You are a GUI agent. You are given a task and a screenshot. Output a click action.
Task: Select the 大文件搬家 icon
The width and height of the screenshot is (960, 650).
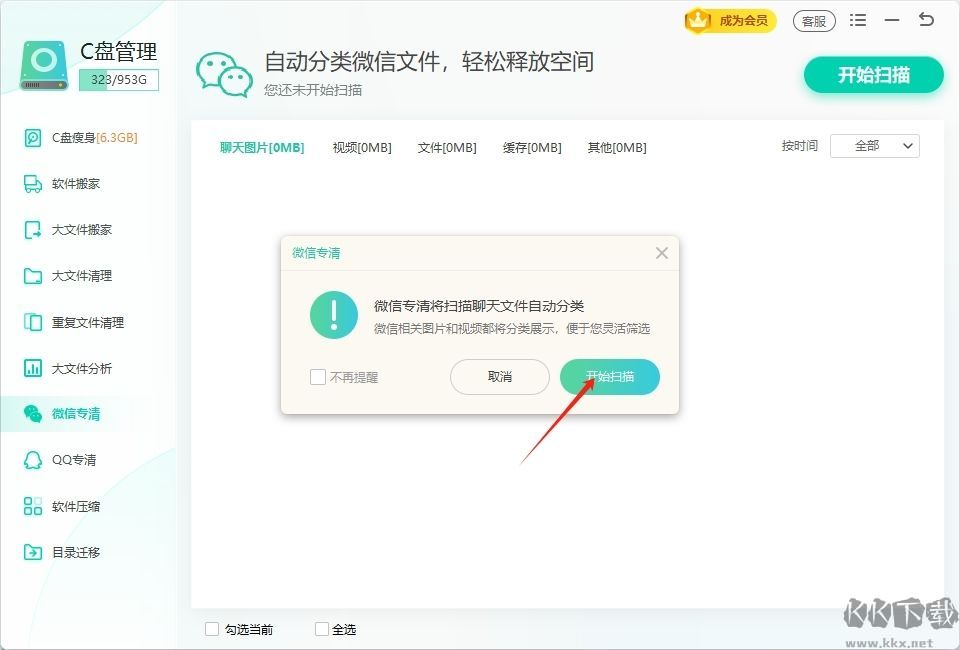tap(33, 230)
